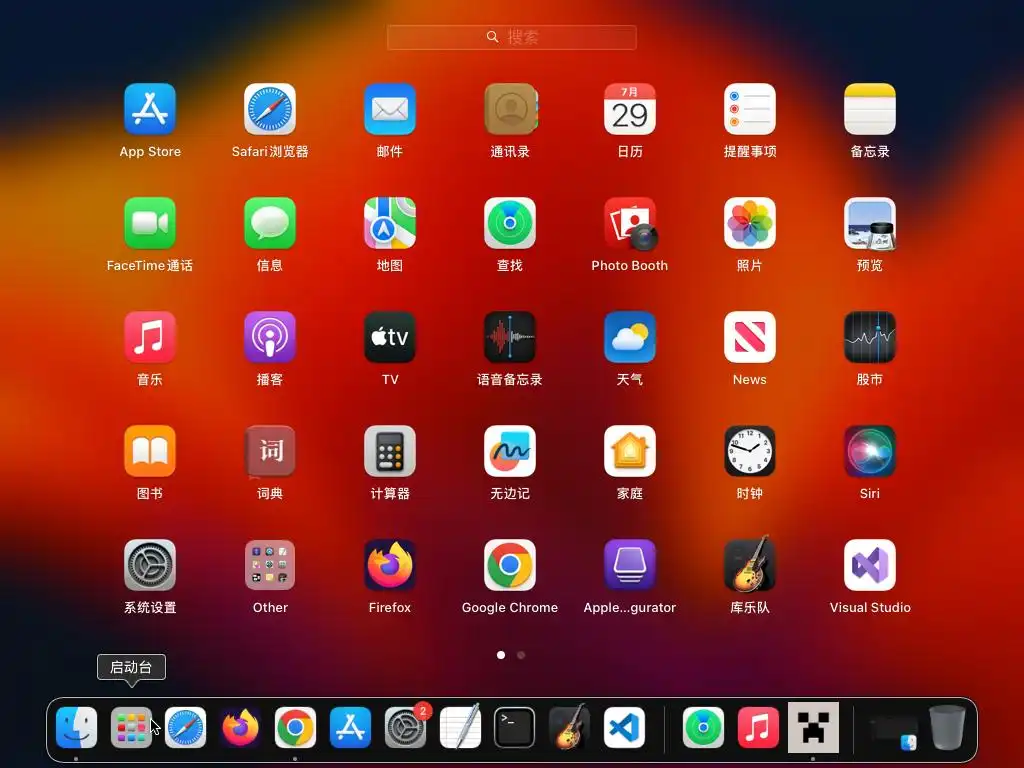Open App Store from Launchpad grid
The width and height of the screenshot is (1024, 768).
point(150,109)
